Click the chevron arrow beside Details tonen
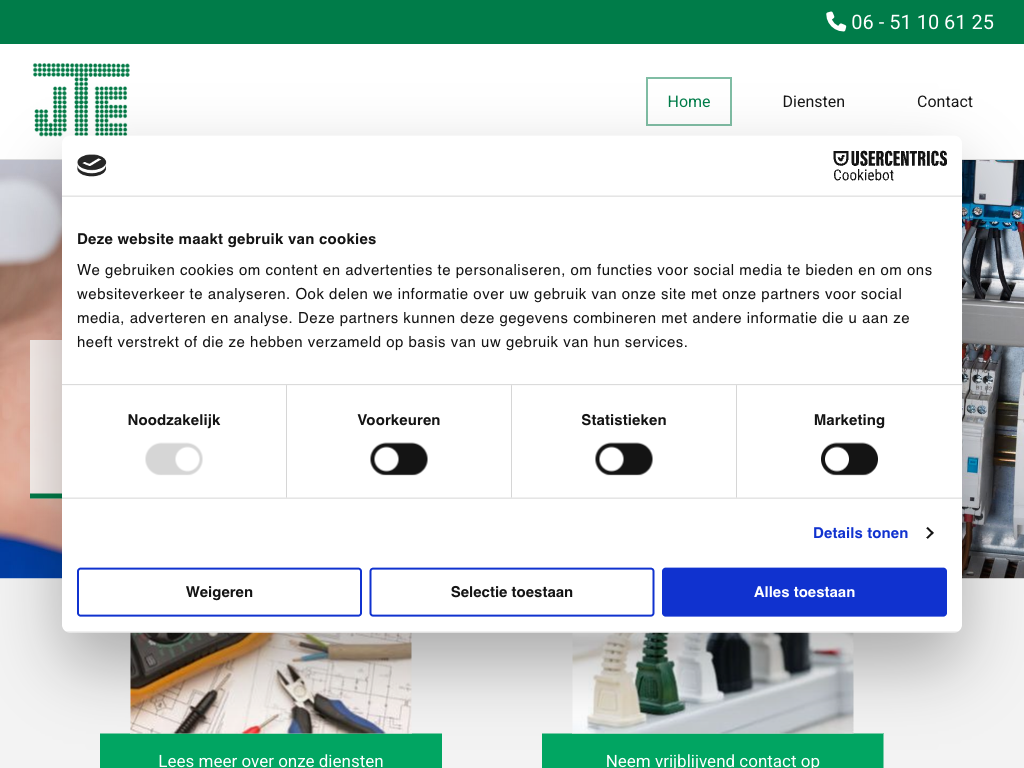 coord(929,533)
